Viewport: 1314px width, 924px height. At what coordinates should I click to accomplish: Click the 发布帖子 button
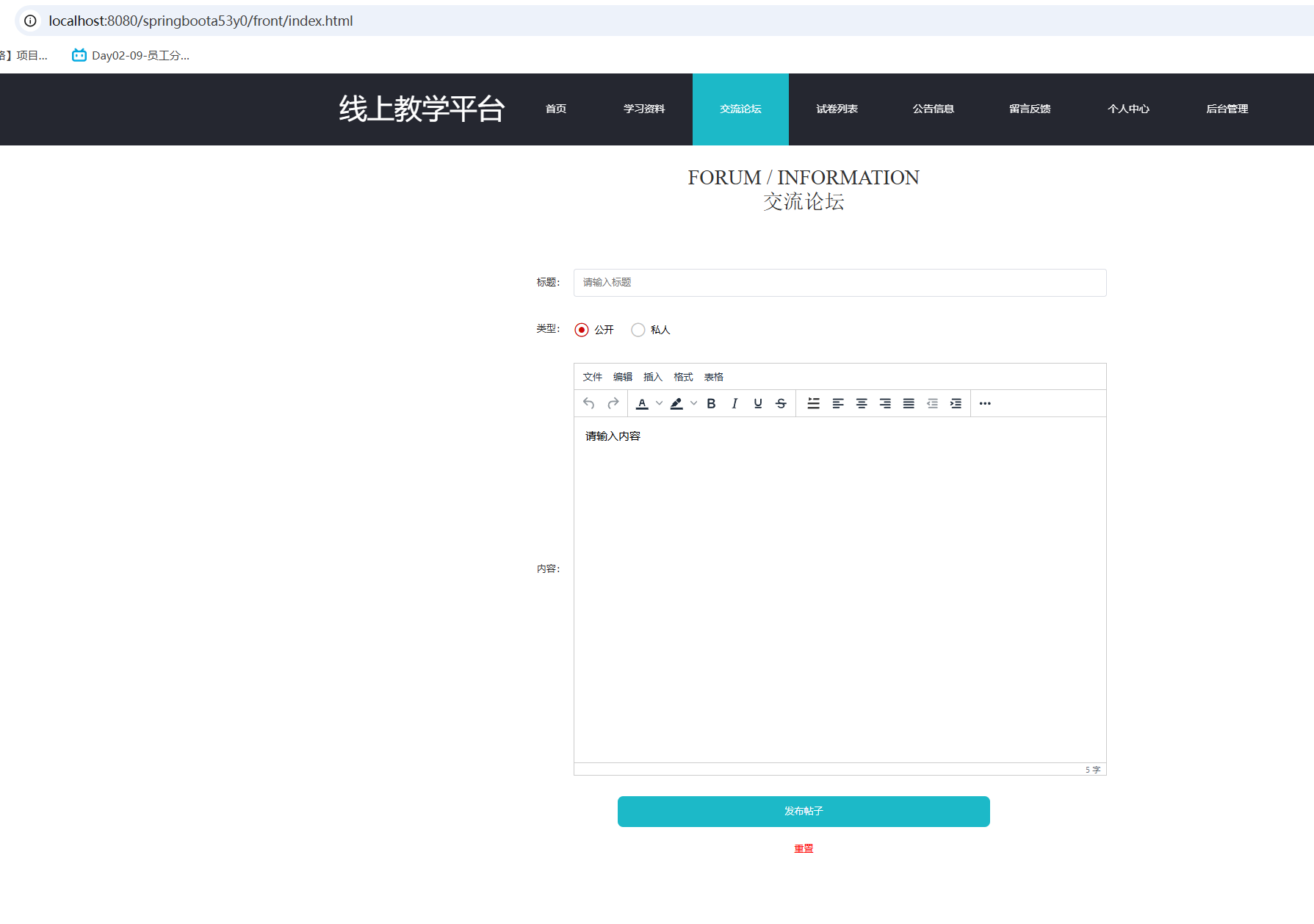(x=804, y=812)
